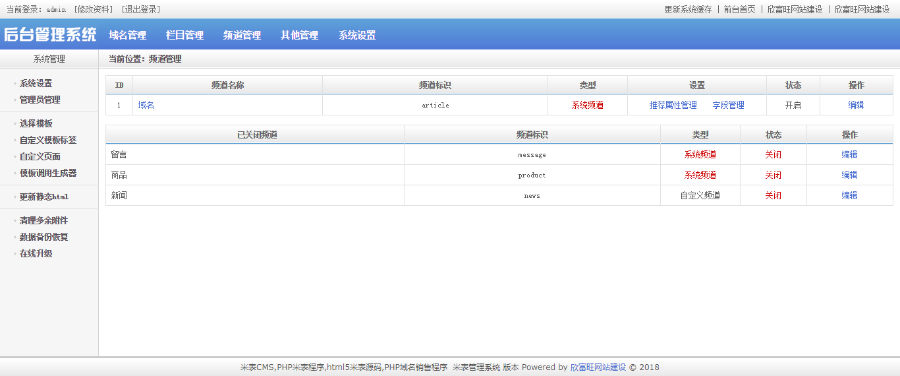Click 系统频道 in the 留言 row
The width and height of the screenshot is (900, 376).
point(700,154)
